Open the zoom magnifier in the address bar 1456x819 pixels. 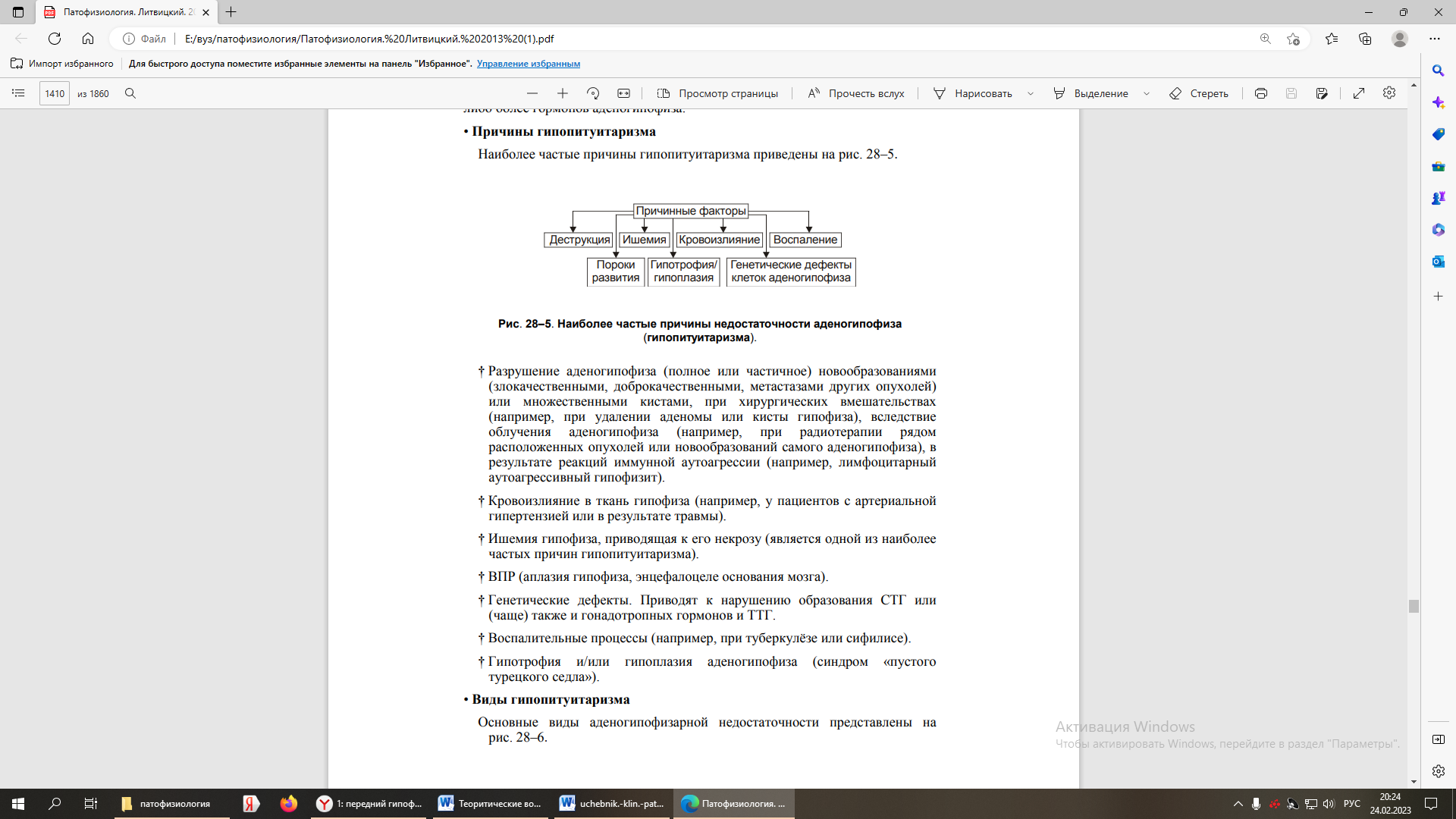click(x=1265, y=39)
